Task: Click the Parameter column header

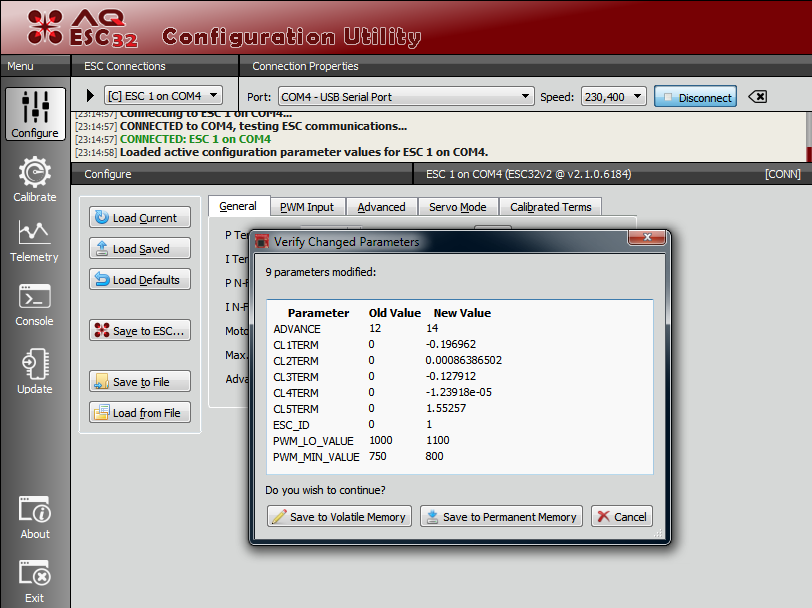Action: click(318, 313)
